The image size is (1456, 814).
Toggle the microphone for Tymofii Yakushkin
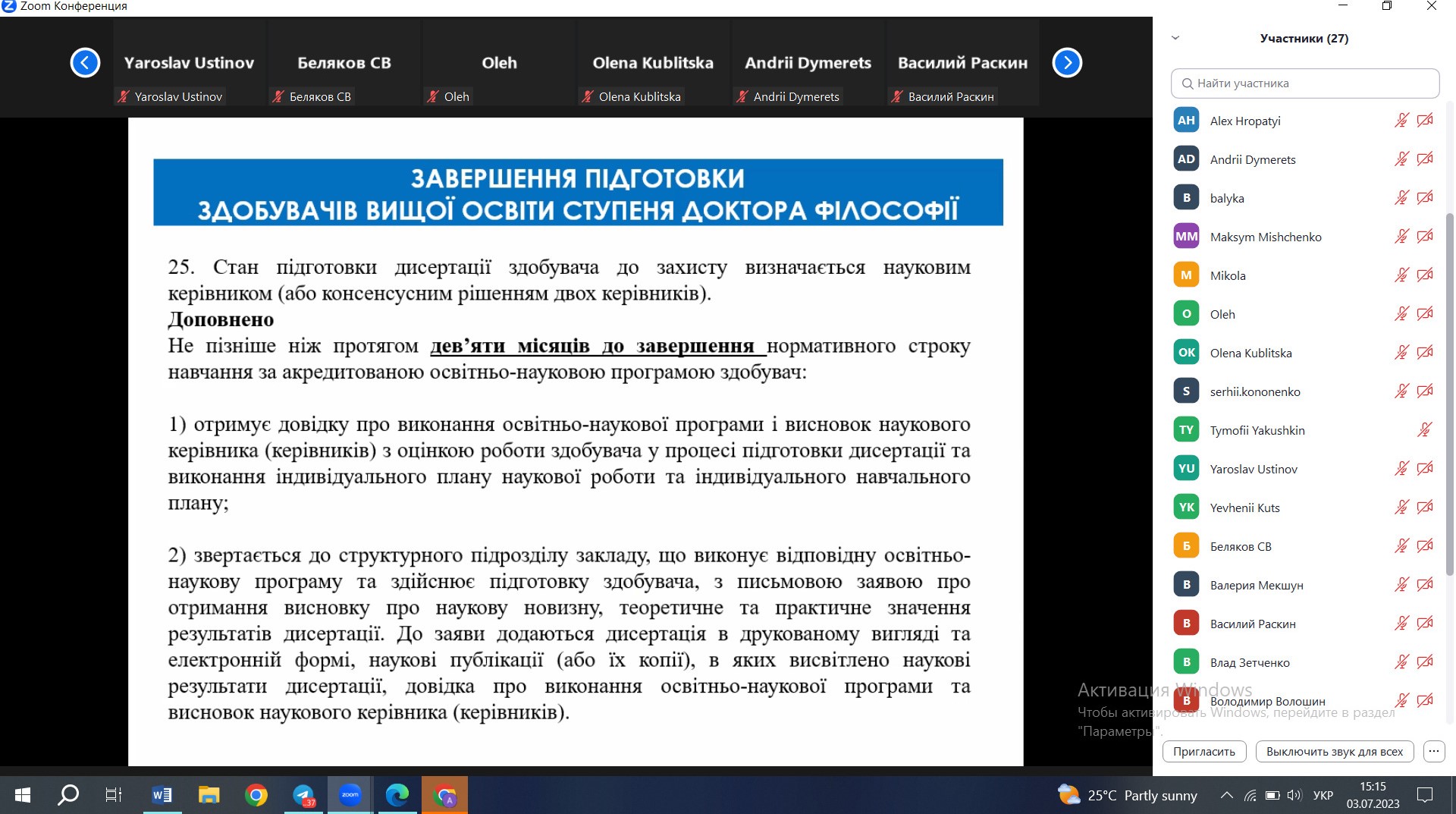pyautogui.click(x=1424, y=430)
